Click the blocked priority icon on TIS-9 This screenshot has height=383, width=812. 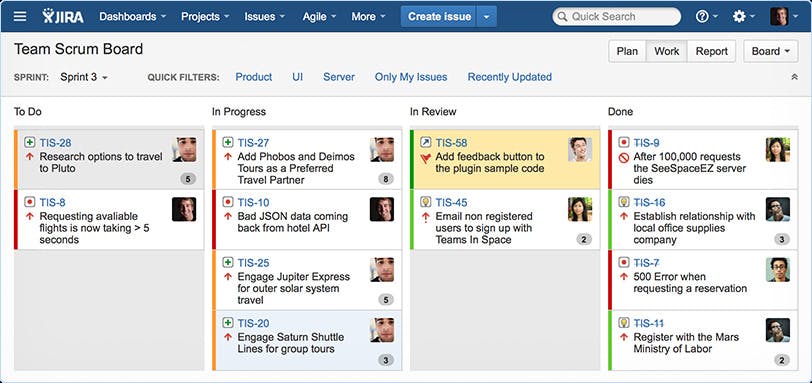tap(624, 157)
